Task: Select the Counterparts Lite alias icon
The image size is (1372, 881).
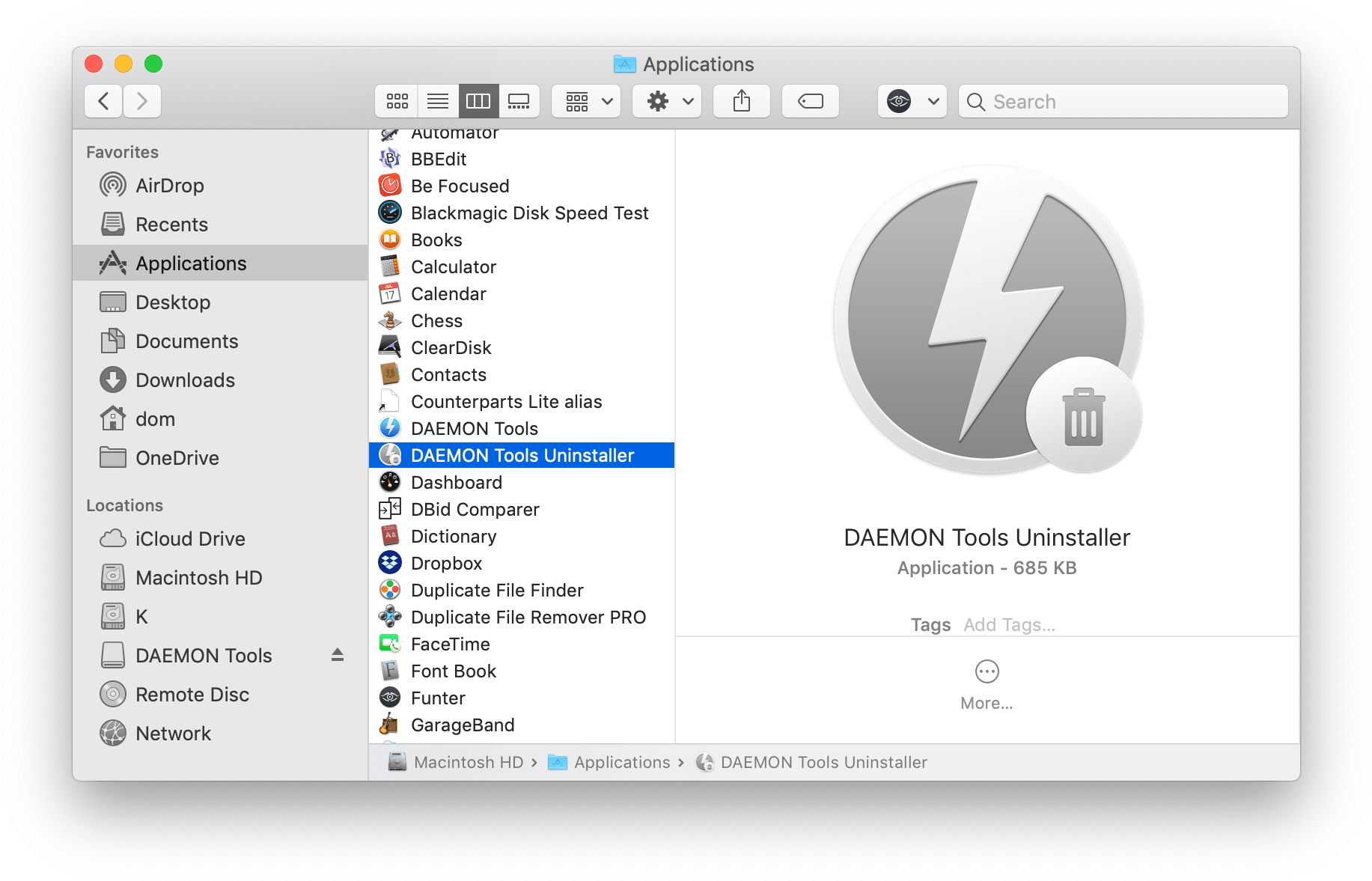Action: point(390,401)
